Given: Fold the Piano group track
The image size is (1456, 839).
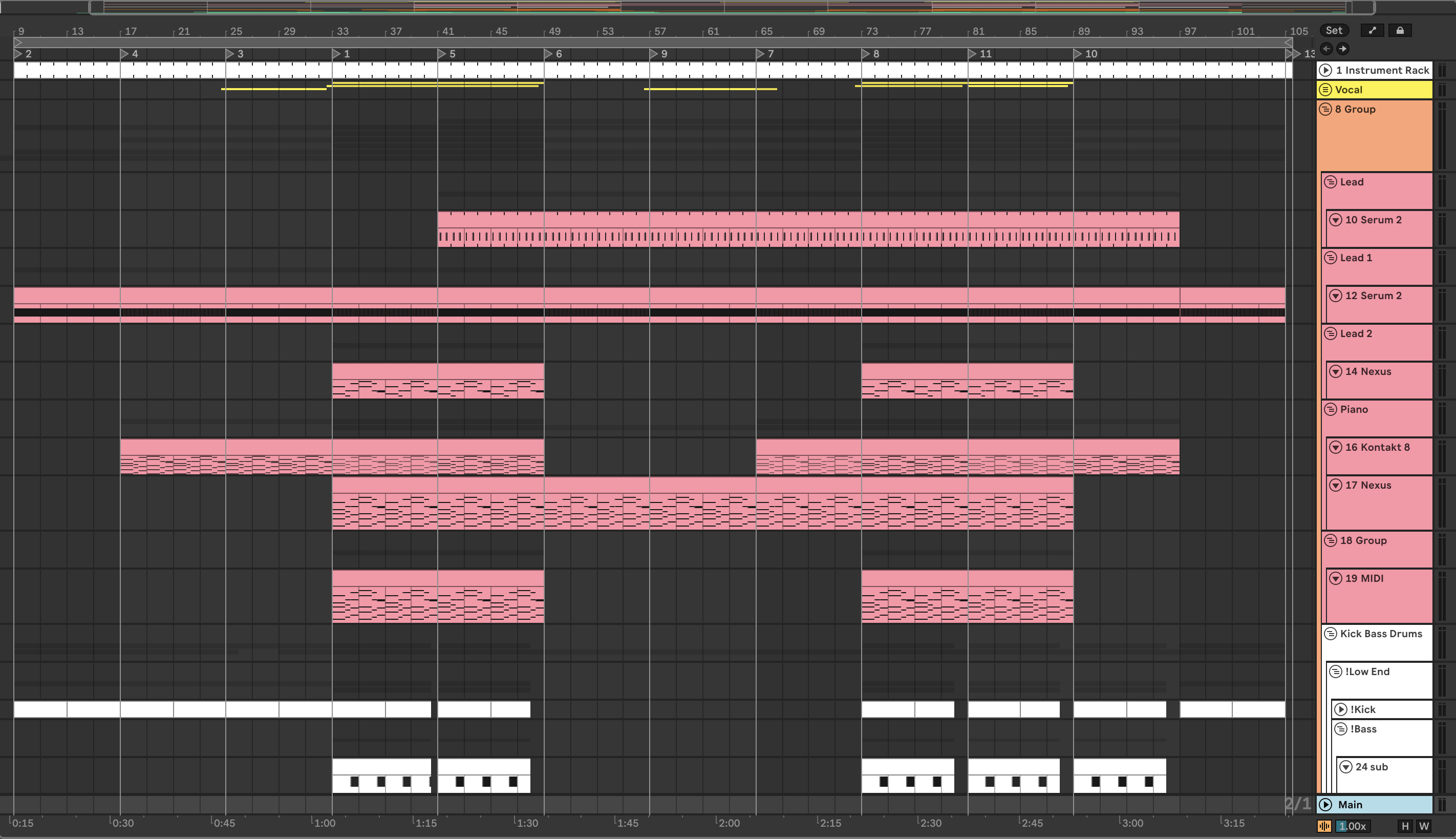Looking at the screenshot, I should (1331, 410).
